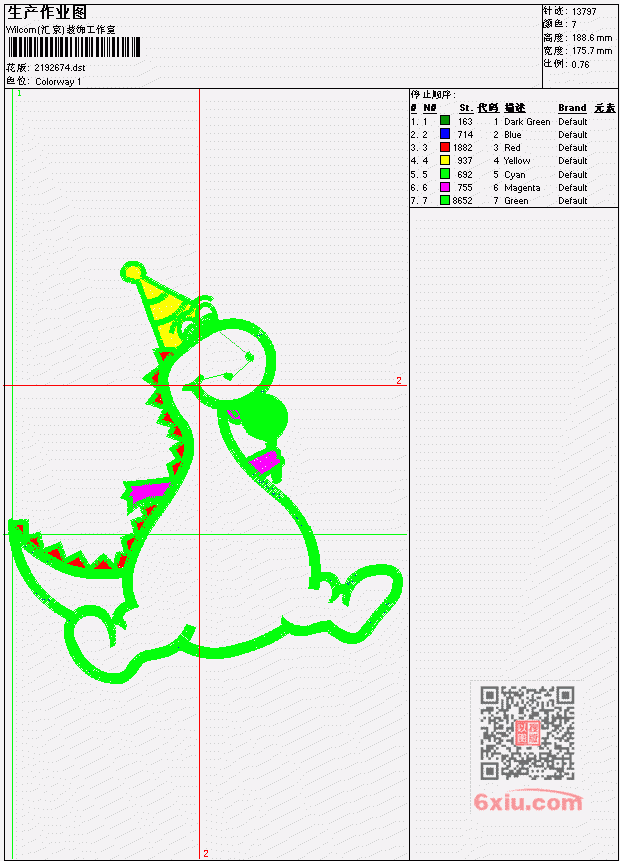
Task: Click the Yellow thread color swatch
Action: [445, 160]
